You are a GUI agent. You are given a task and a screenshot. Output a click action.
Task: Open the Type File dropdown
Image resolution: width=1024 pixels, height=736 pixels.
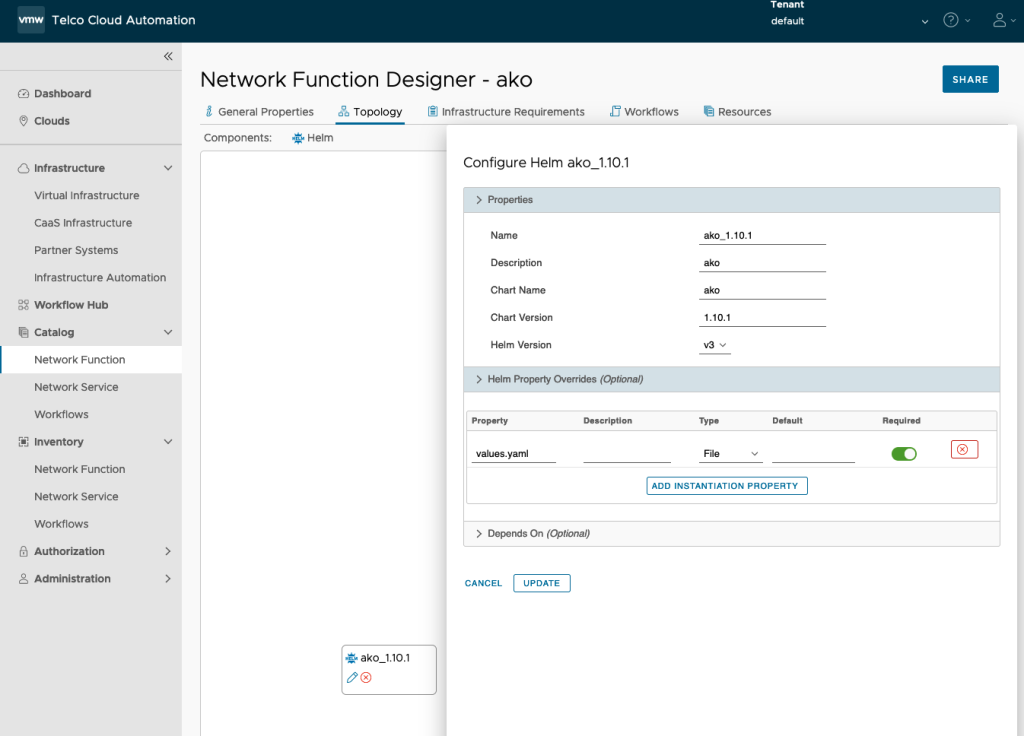[730, 454]
